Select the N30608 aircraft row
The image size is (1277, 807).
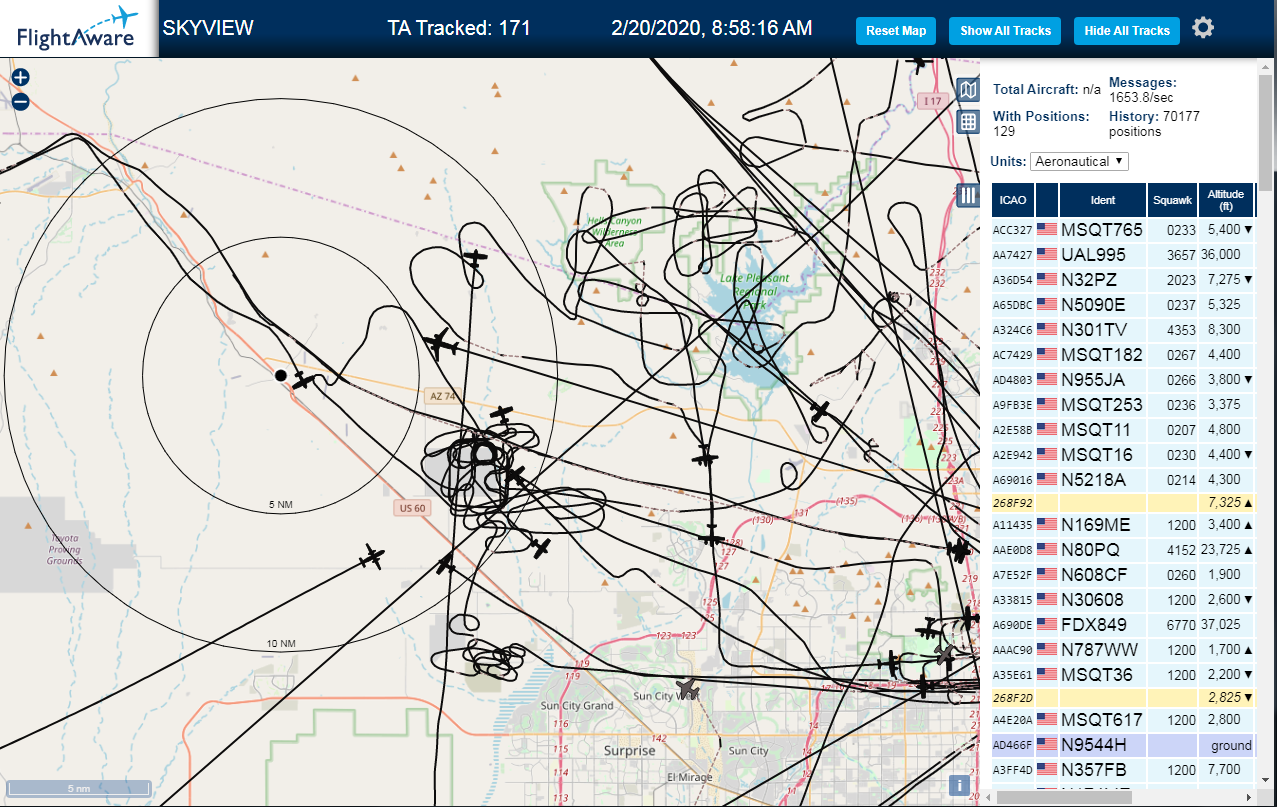[1123, 599]
